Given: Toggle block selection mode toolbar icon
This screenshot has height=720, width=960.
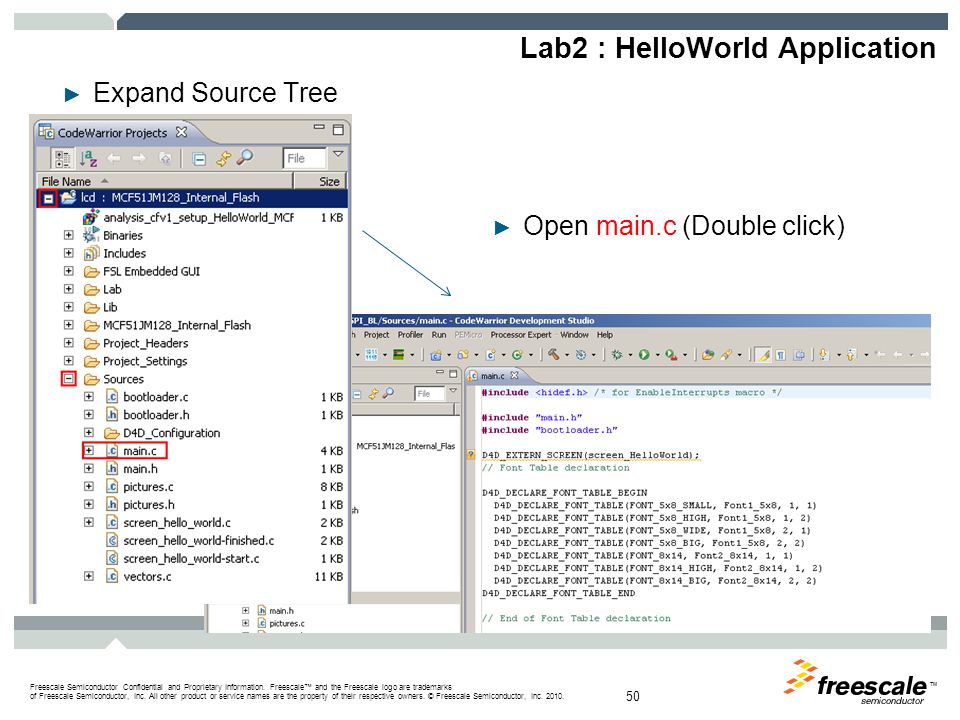Looking at the screenshot, I should 799,354.
